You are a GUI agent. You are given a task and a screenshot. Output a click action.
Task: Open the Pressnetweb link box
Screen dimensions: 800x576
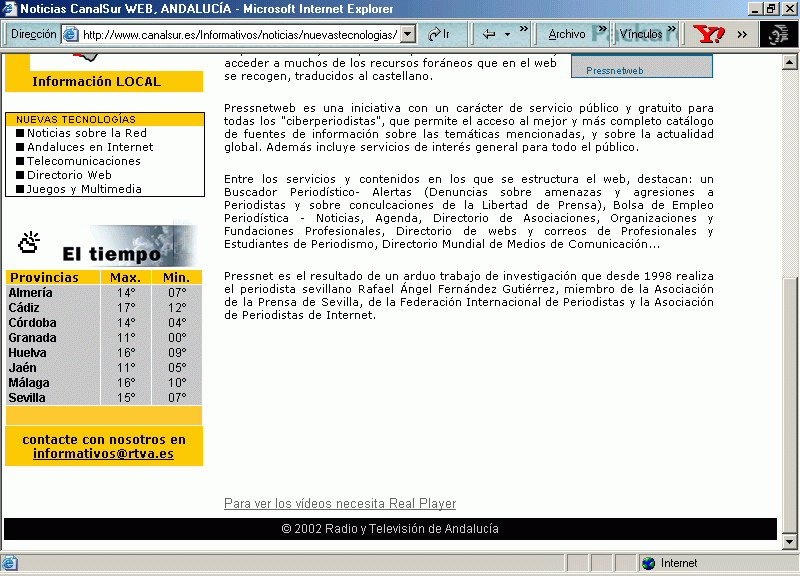(641, 66)
